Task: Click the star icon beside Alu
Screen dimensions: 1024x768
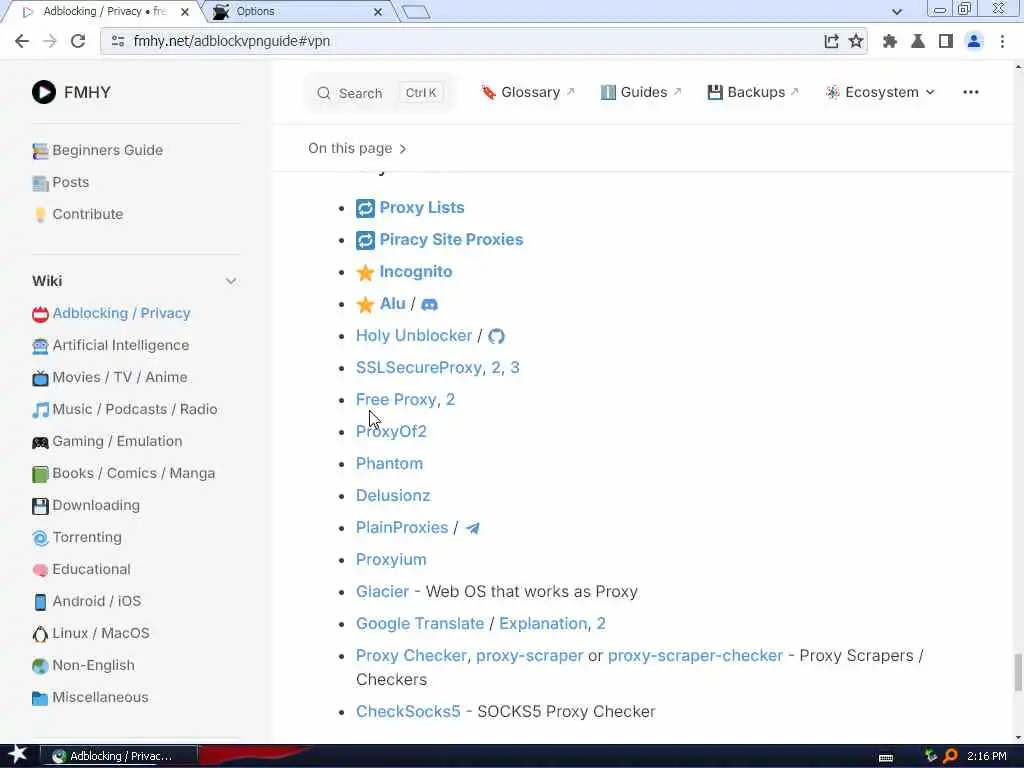Action: click(x=365, y=304)
